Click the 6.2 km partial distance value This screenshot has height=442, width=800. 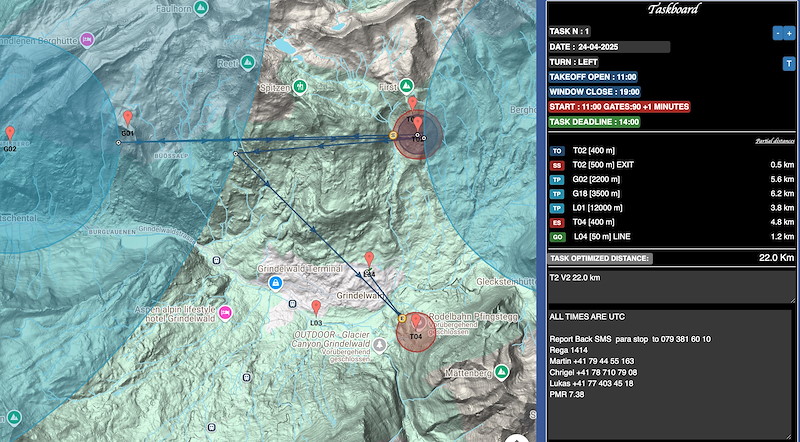pyautogui.click(x=782, y=194)
